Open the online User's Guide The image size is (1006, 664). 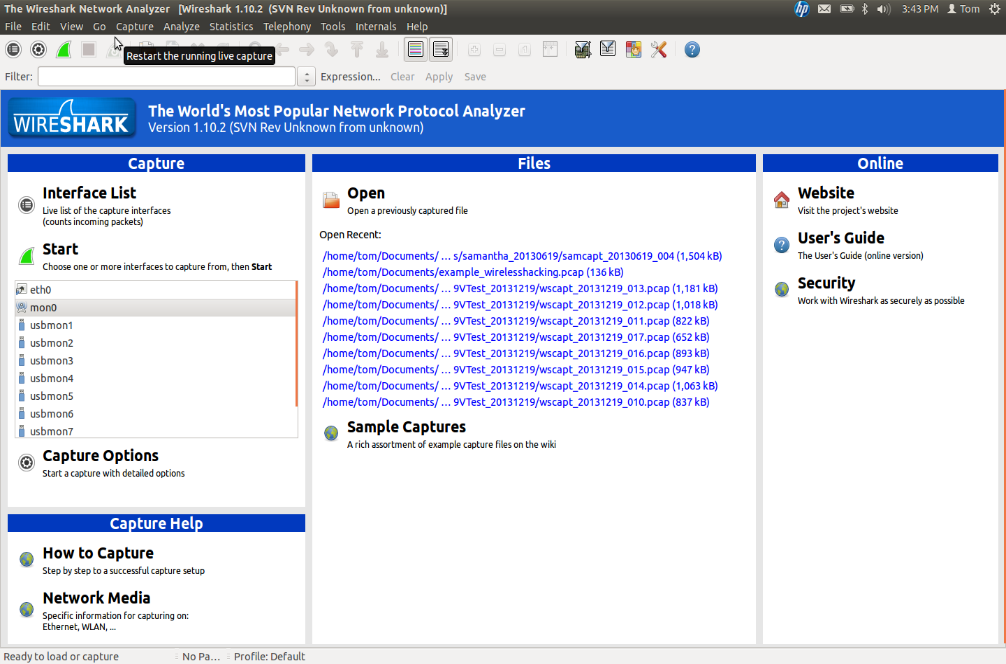840,238
